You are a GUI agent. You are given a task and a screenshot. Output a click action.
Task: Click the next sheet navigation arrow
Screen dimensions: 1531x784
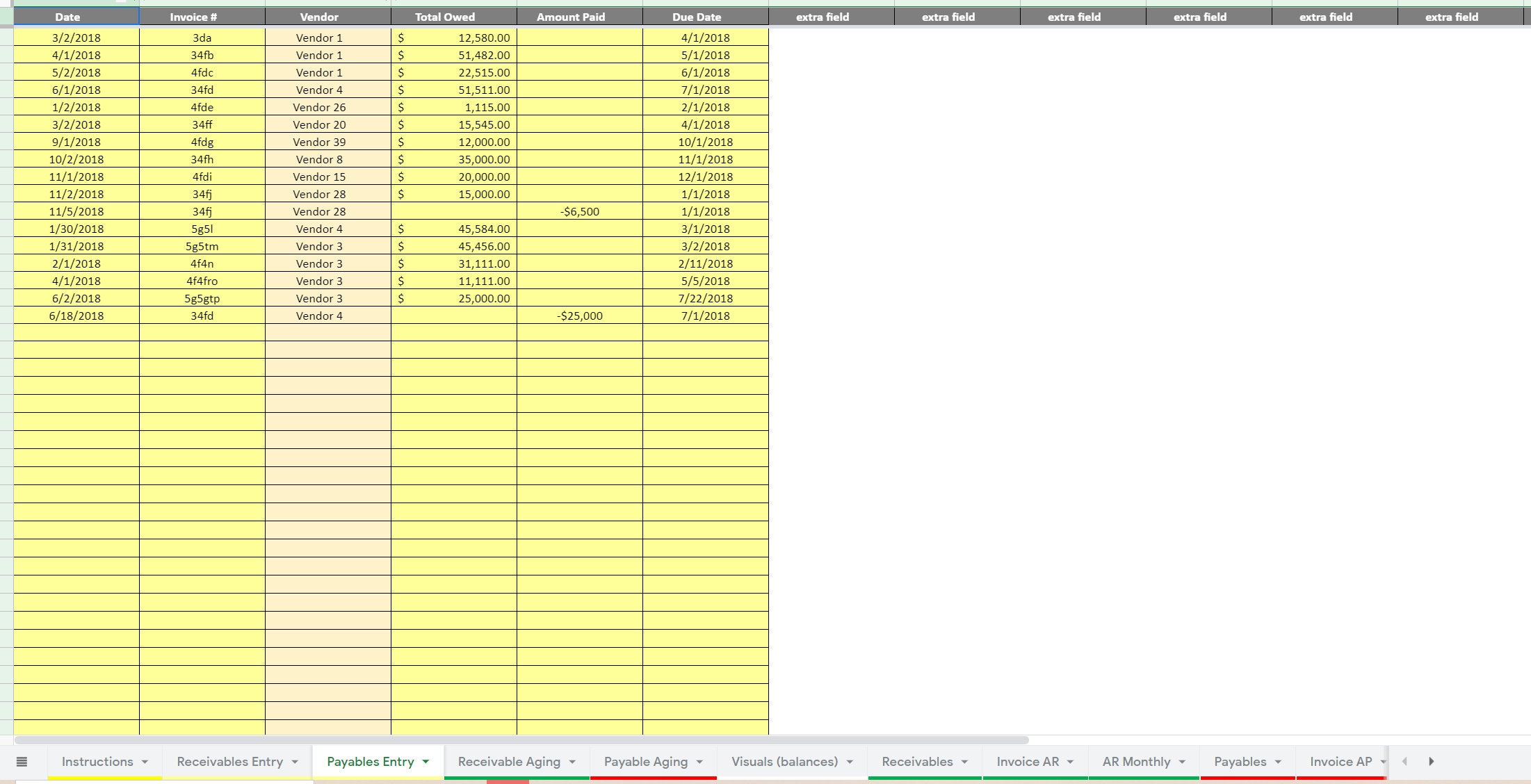[1432, 762]
